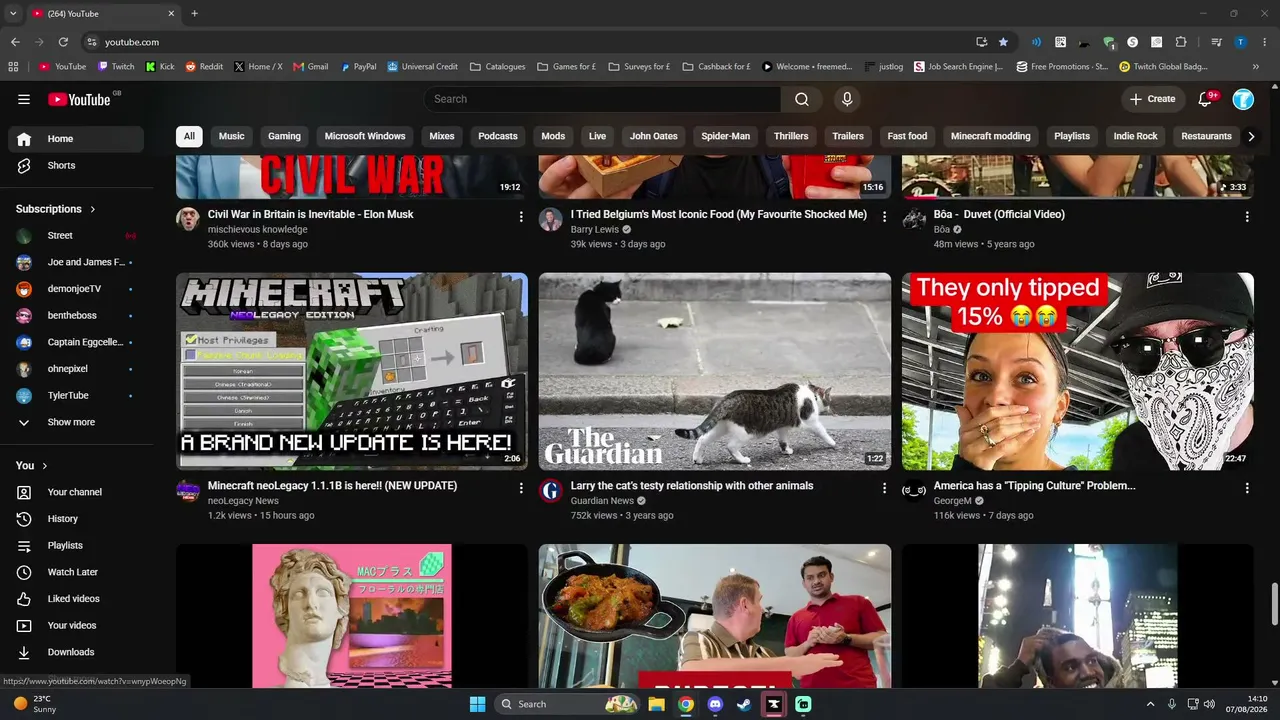This screenshot has height=720, width=1280.
Task: Open History in the sidebar
Action: [x=76, y=519]
